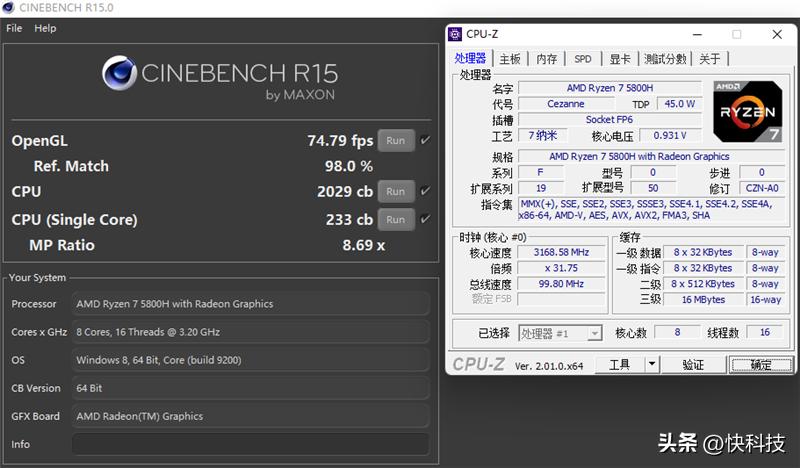The width and height of the screenshot is (800, 468).
Task: Click the instruction set list field
Action: click(652, 209)
